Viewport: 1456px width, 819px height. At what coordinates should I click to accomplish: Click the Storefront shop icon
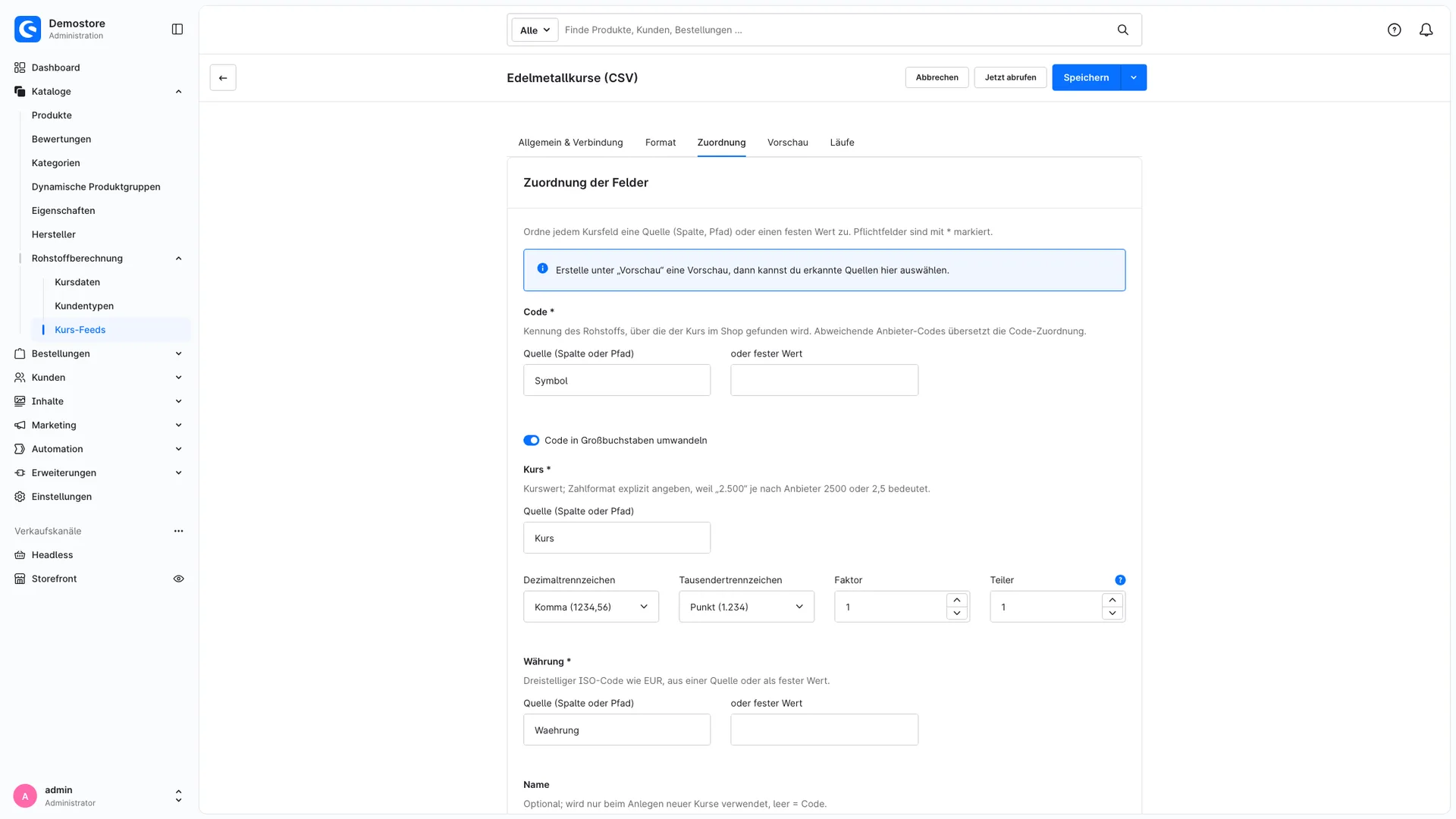[x=20, y=579]
